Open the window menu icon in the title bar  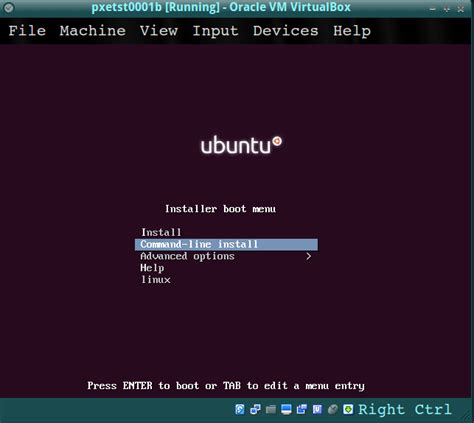9,8
